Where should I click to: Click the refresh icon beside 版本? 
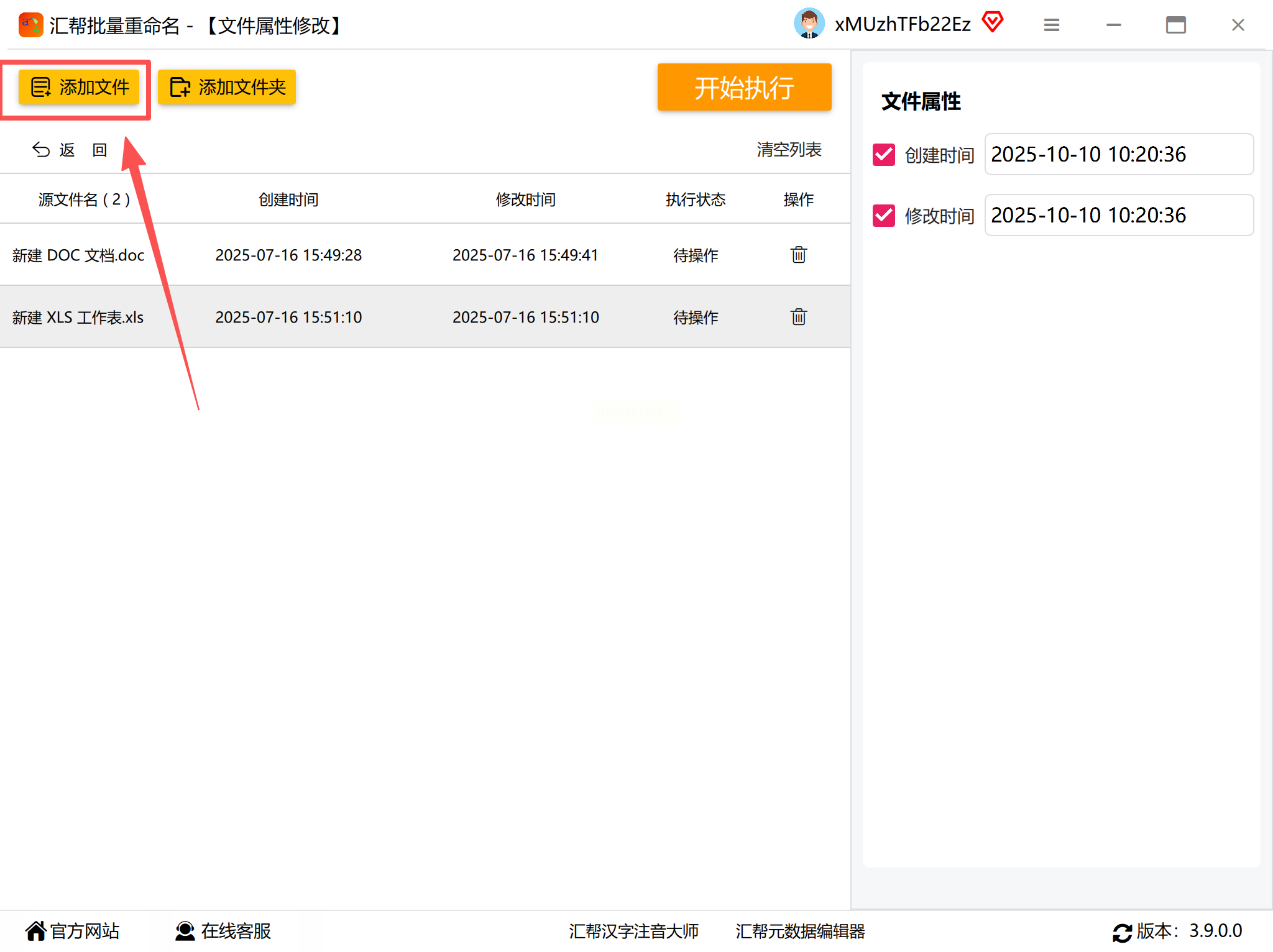point(1122,931)
